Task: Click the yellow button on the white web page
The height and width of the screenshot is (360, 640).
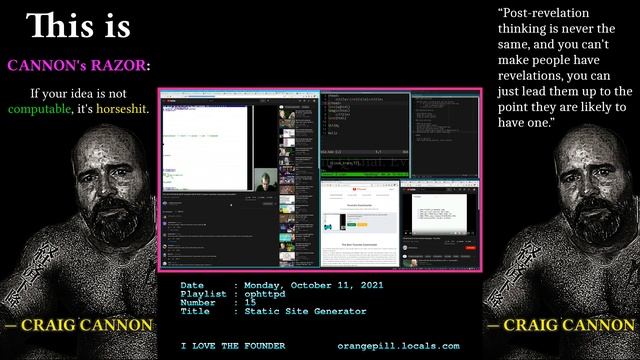Action: [362, 224]
